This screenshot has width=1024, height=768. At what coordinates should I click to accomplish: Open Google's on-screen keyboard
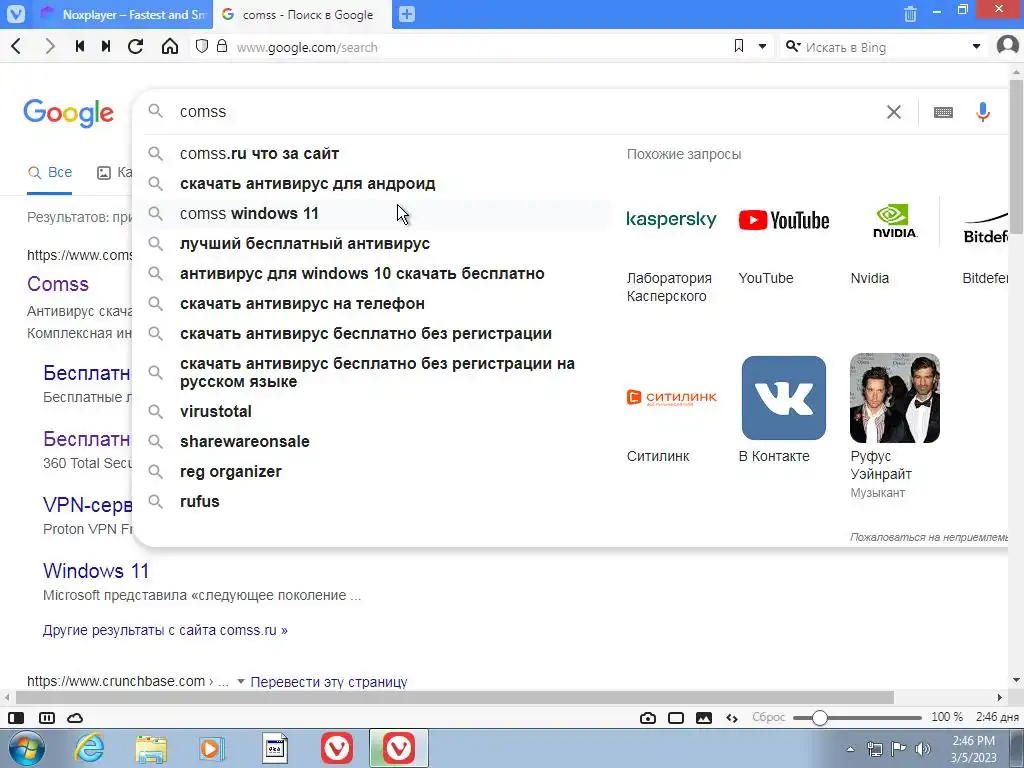click(943, 112)
